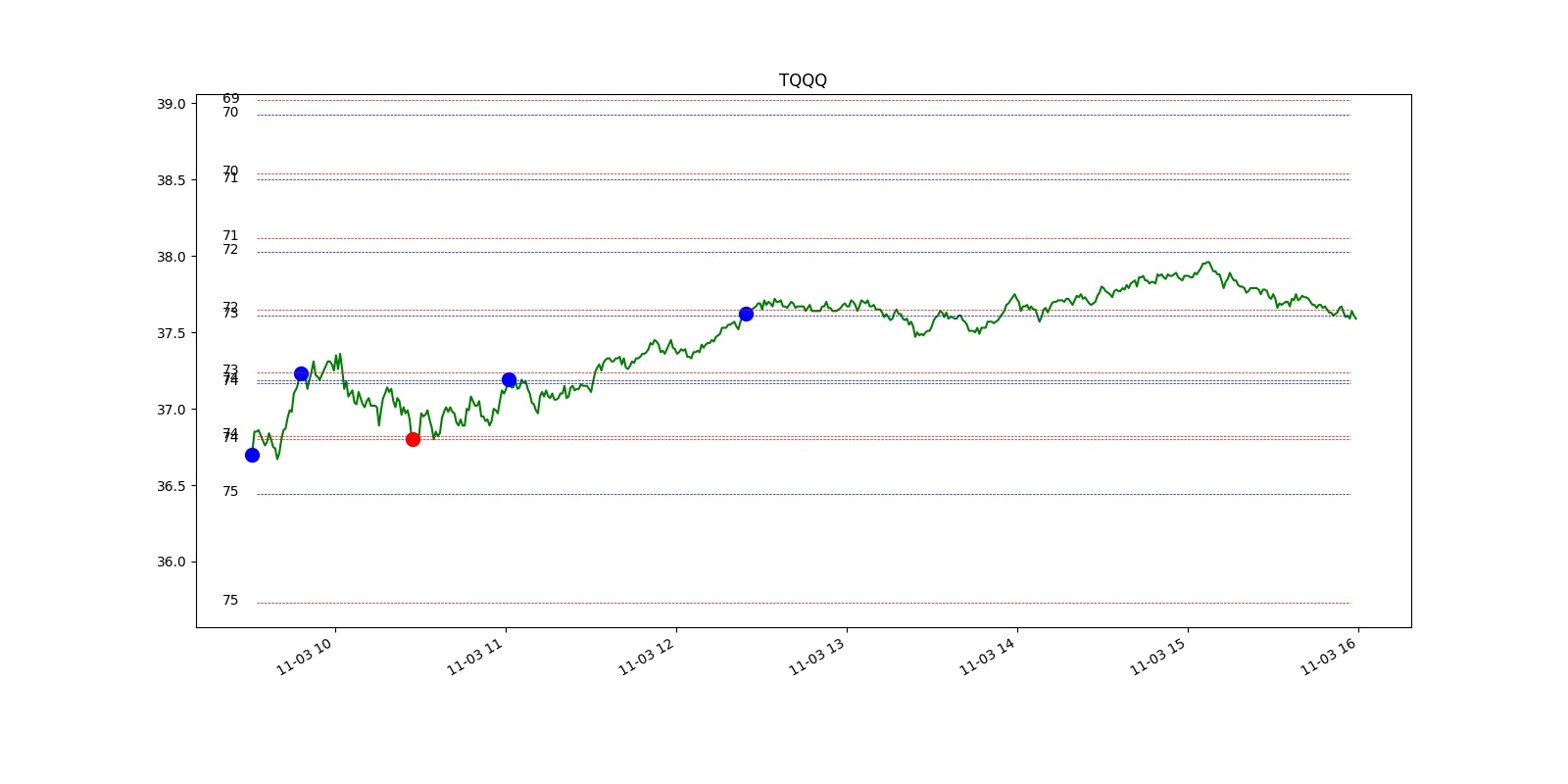Click the red marker dot on the price line
1568x784 pixels.
tap(413, 439)
